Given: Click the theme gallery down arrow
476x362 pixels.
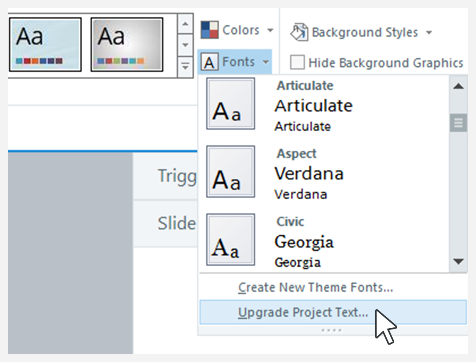Looking at the screenshot, I should tap(185, 45).
